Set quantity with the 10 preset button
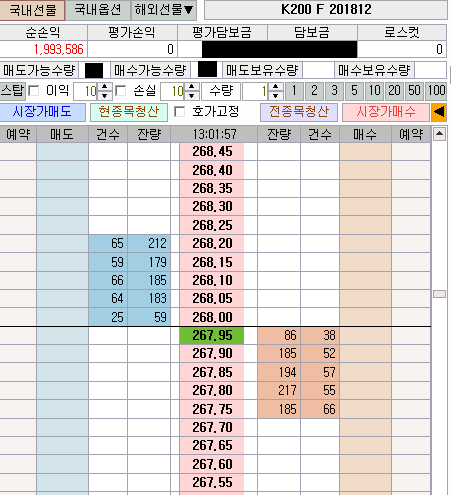This screenshot has width=451, height=495. point(374,91)
